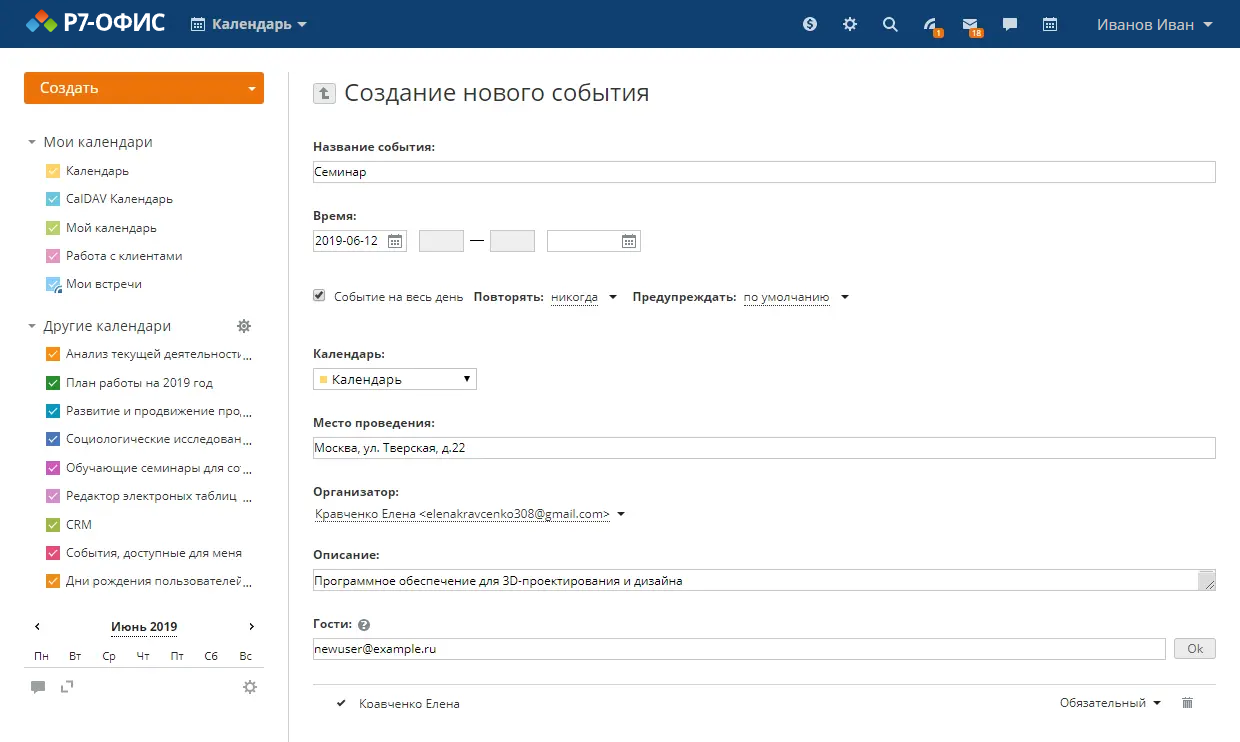The image size is (1240, 742).
Task: Toggle visibility of the CRM calendar
Action: click(52, 524)
